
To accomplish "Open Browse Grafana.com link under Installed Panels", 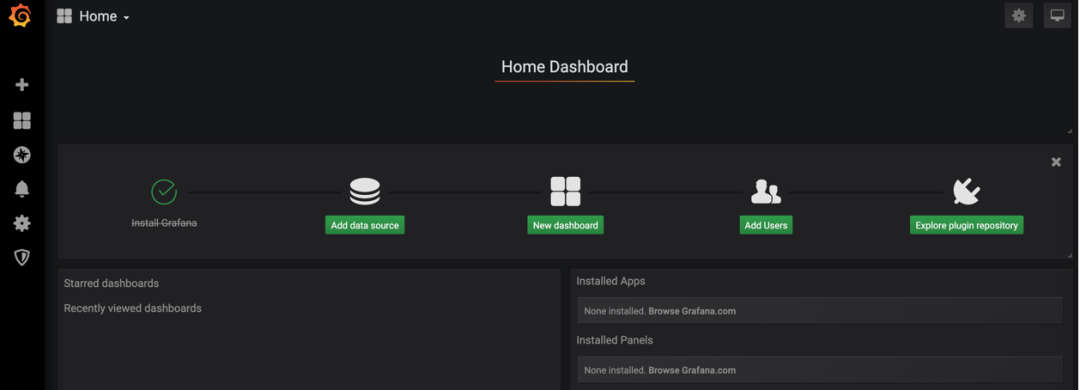I will coord(692,370).
